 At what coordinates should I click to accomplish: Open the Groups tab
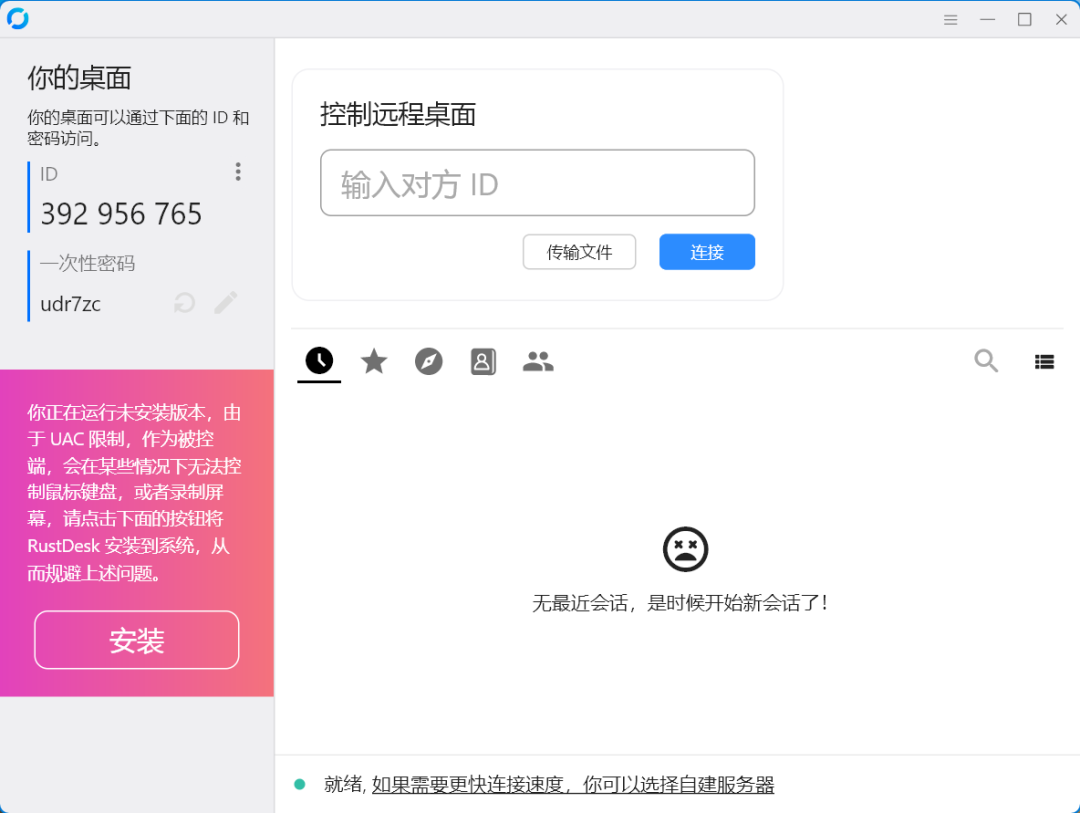click(538, 361)
